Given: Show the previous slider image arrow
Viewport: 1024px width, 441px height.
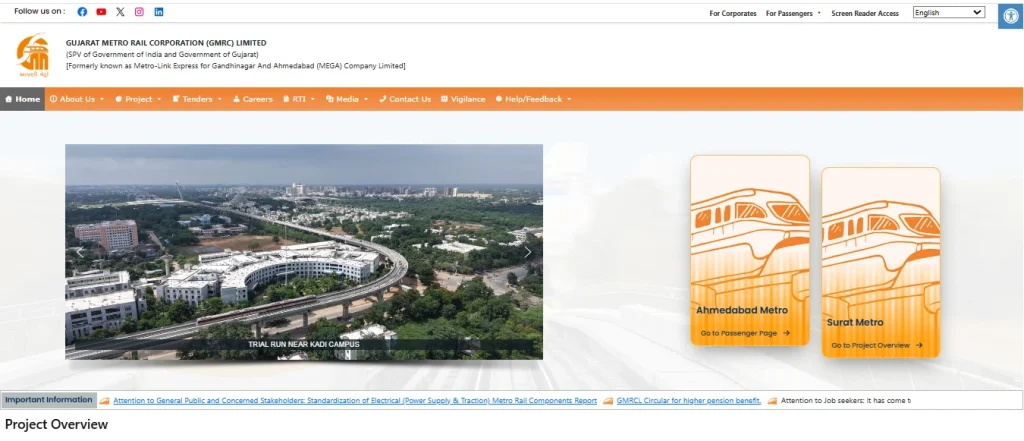Looking at the screenshot, I should (x=80, y=252).
